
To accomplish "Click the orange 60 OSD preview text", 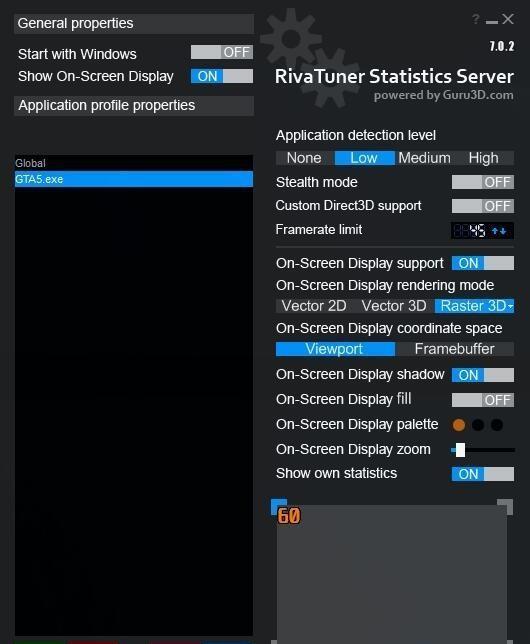I will click(x=289, y=516).
